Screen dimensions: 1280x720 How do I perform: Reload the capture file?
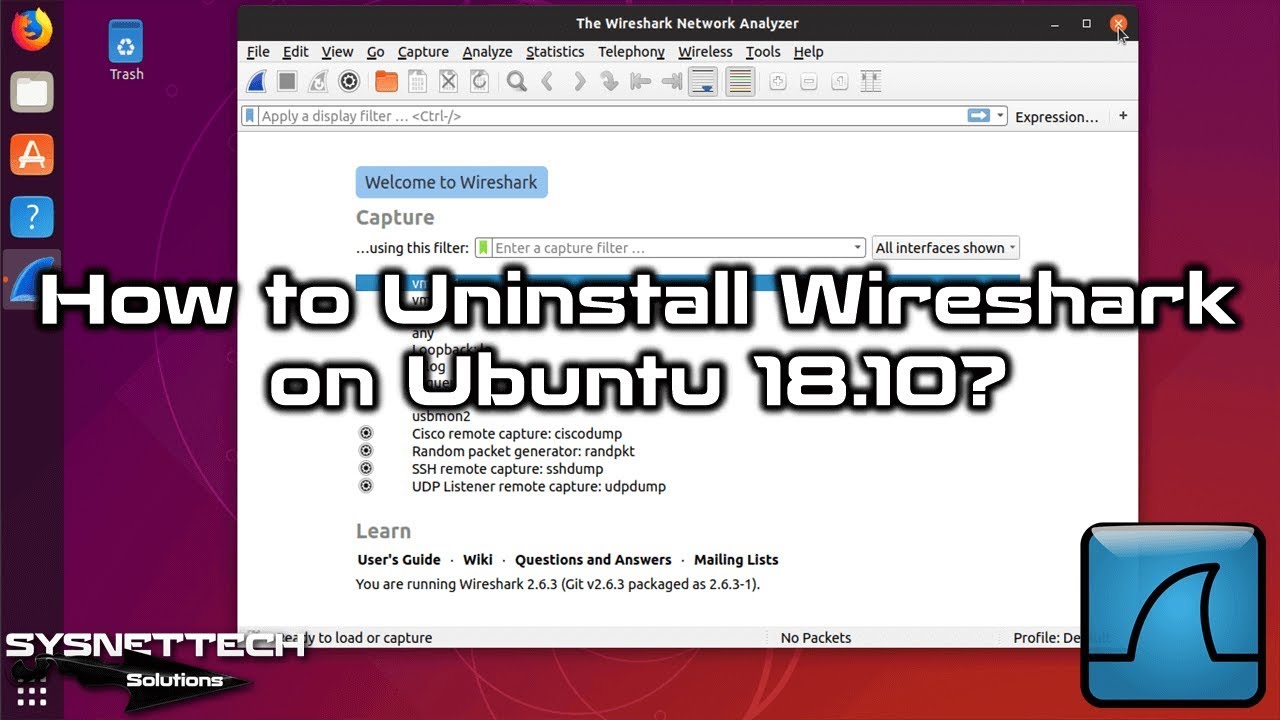[479, 81]
